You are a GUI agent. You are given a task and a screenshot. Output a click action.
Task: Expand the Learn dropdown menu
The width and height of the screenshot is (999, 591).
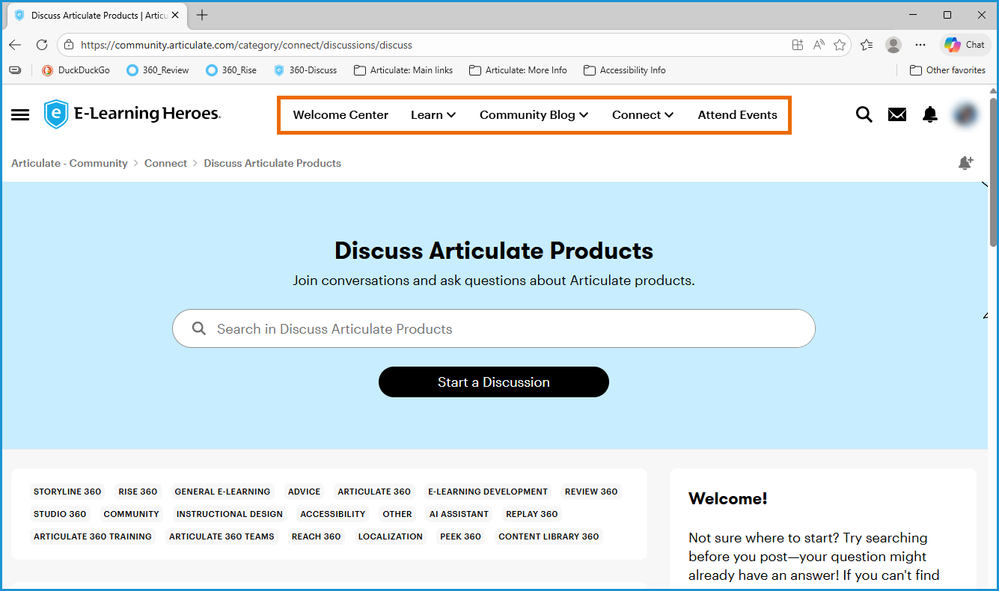(x=433, y=115)
